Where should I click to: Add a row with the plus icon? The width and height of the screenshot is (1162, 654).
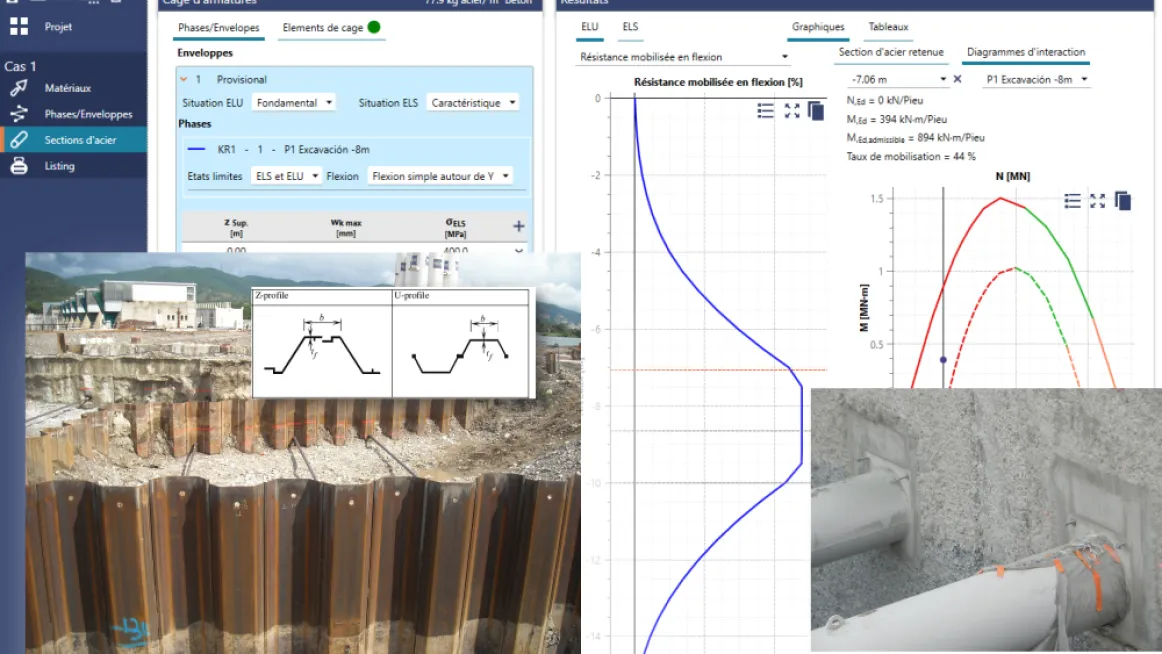(x=518, y=226)
